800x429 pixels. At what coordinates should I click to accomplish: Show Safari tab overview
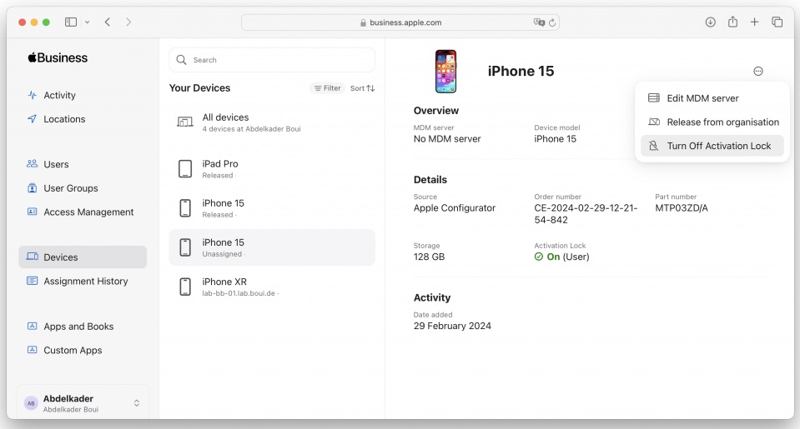point(777,22)
